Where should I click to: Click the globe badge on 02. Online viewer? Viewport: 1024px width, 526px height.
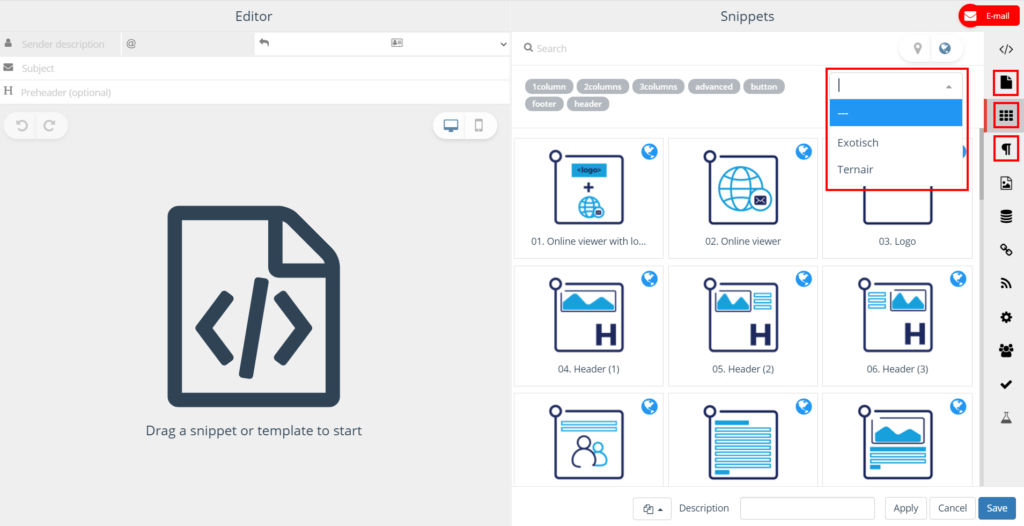tap(803, 152)
